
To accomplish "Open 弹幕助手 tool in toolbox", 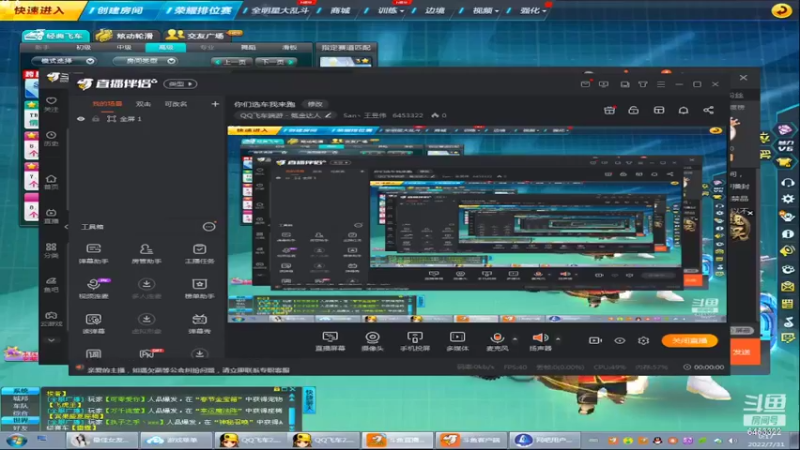I will click(x=93, y=253).
